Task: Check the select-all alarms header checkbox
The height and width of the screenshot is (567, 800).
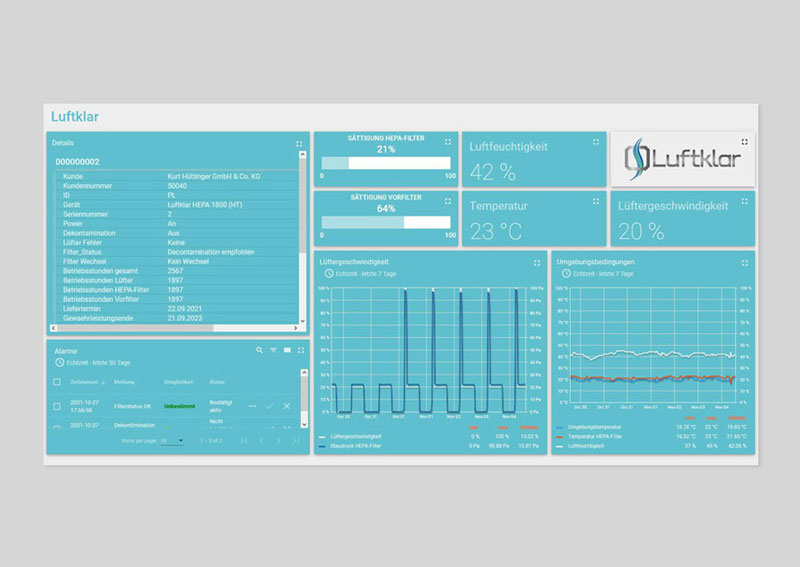Action: pos(57,382)
